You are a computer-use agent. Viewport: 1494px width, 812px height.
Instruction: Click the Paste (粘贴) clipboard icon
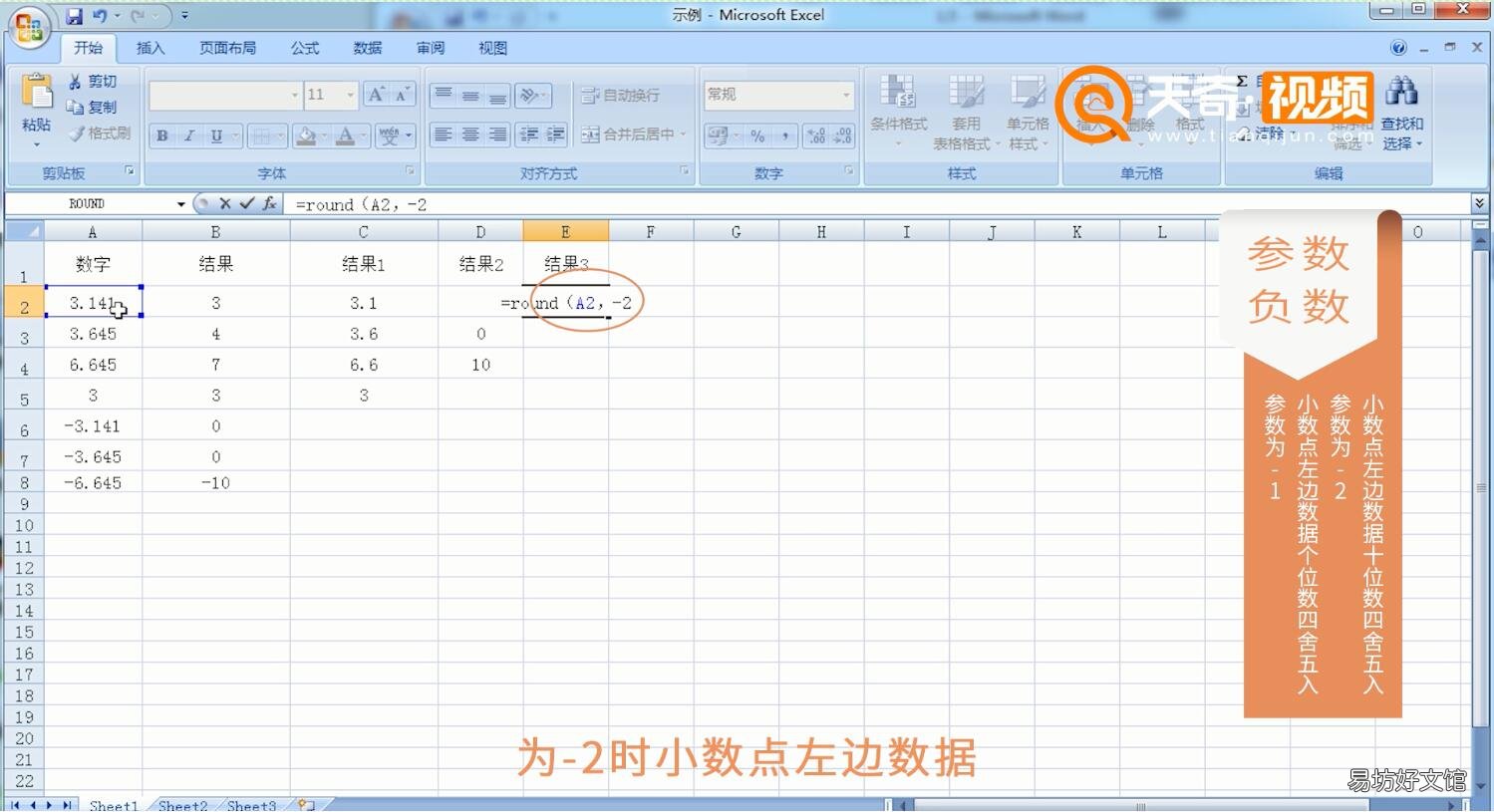pyautogui.click(x=37, y=92)
